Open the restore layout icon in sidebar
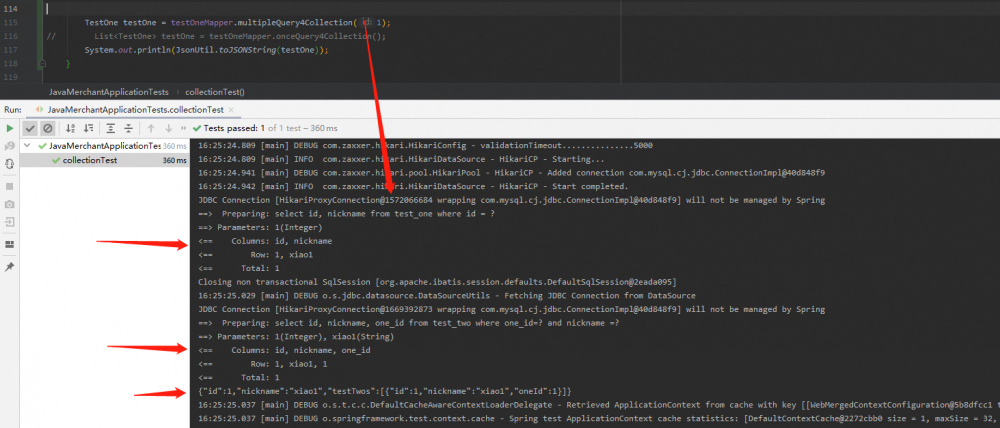 (10, 244)
